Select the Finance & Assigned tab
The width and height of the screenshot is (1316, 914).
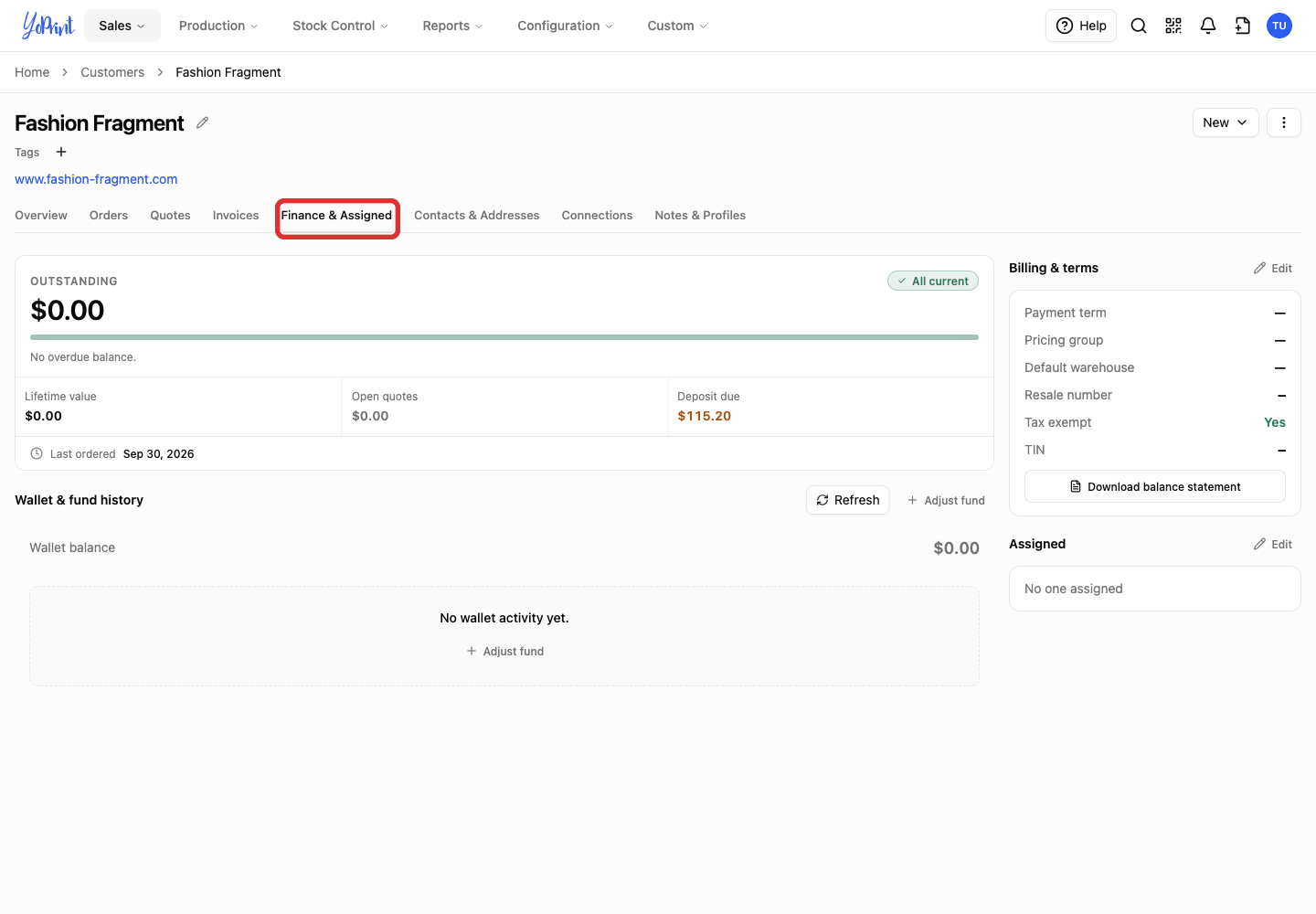pyautogui.click(x=336, y=216)
